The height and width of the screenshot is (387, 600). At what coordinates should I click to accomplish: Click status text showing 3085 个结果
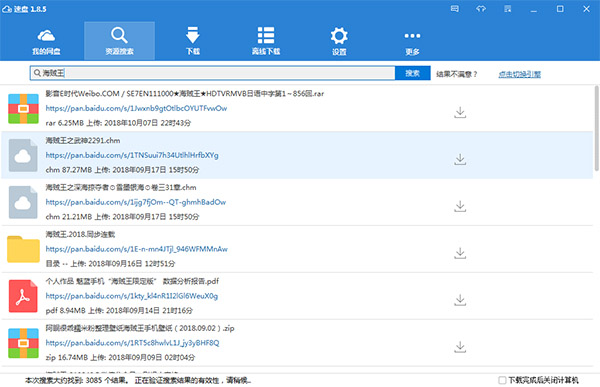[138, 380]
